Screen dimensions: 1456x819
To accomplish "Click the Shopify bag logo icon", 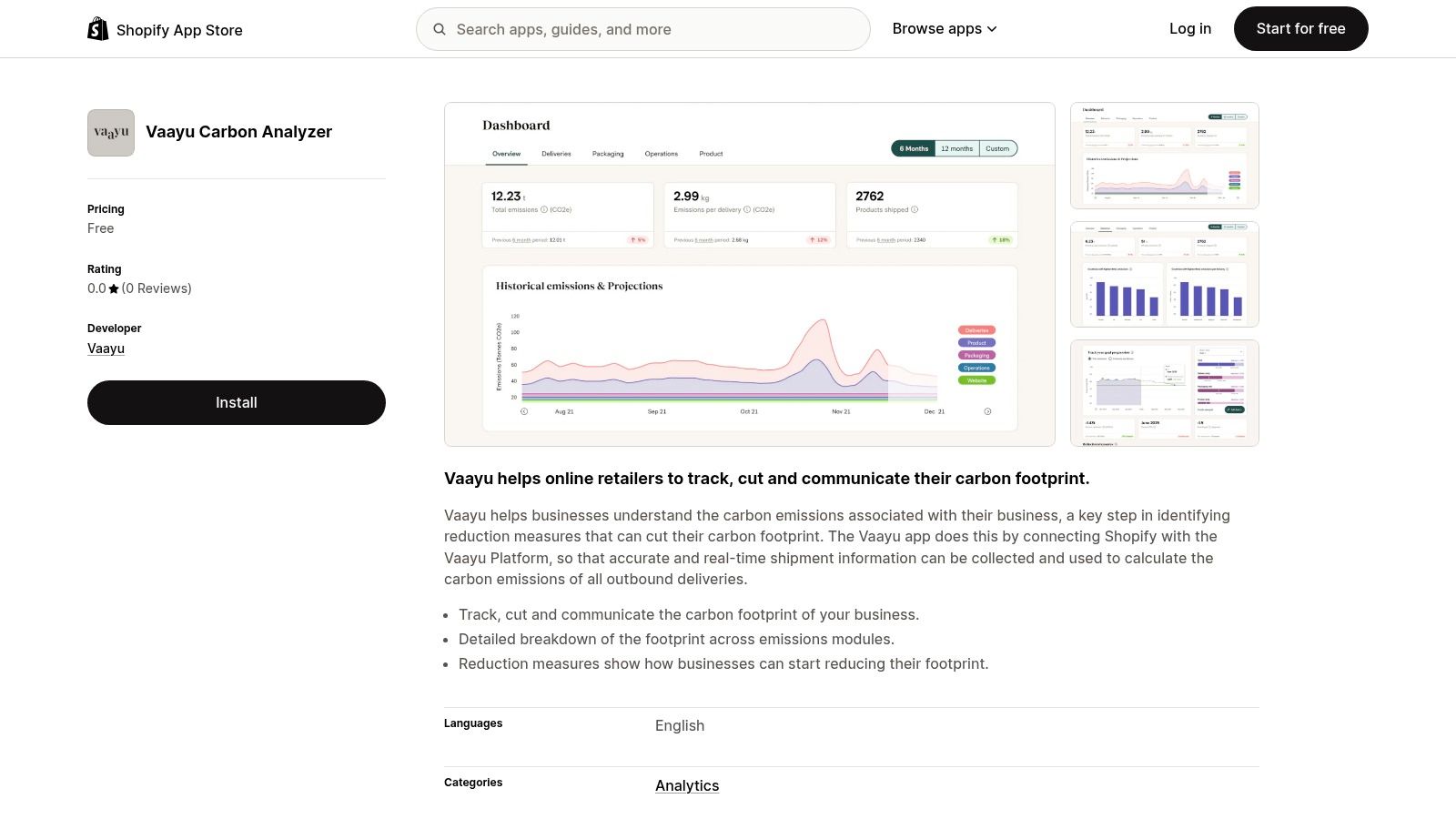I will [98, 28].
